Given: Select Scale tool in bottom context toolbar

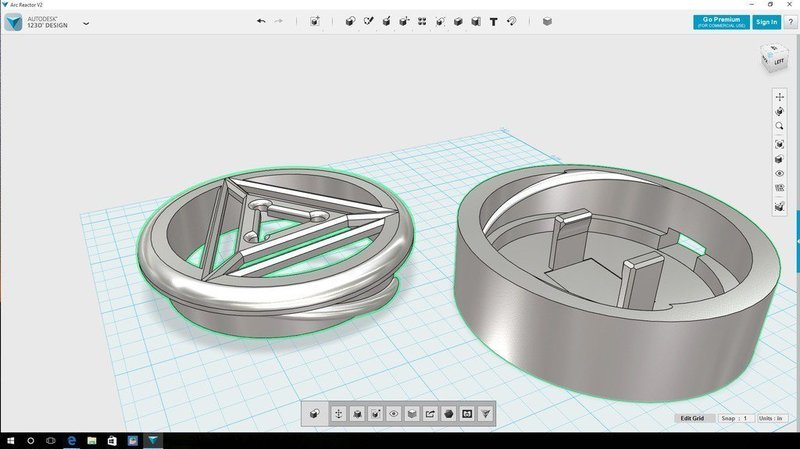Looking at the screenshot, I should pos(357,414).
